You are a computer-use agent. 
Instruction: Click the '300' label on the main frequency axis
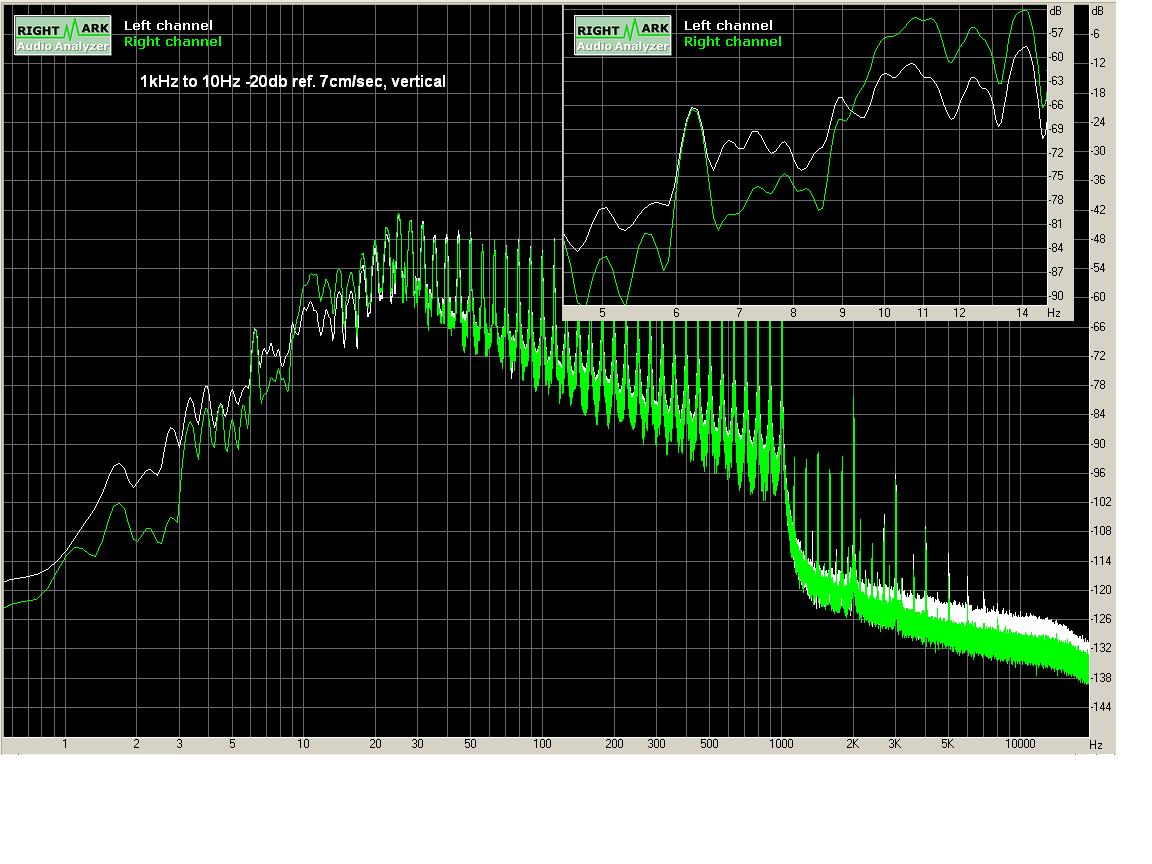pyautogui.click(x=656, y=744)
